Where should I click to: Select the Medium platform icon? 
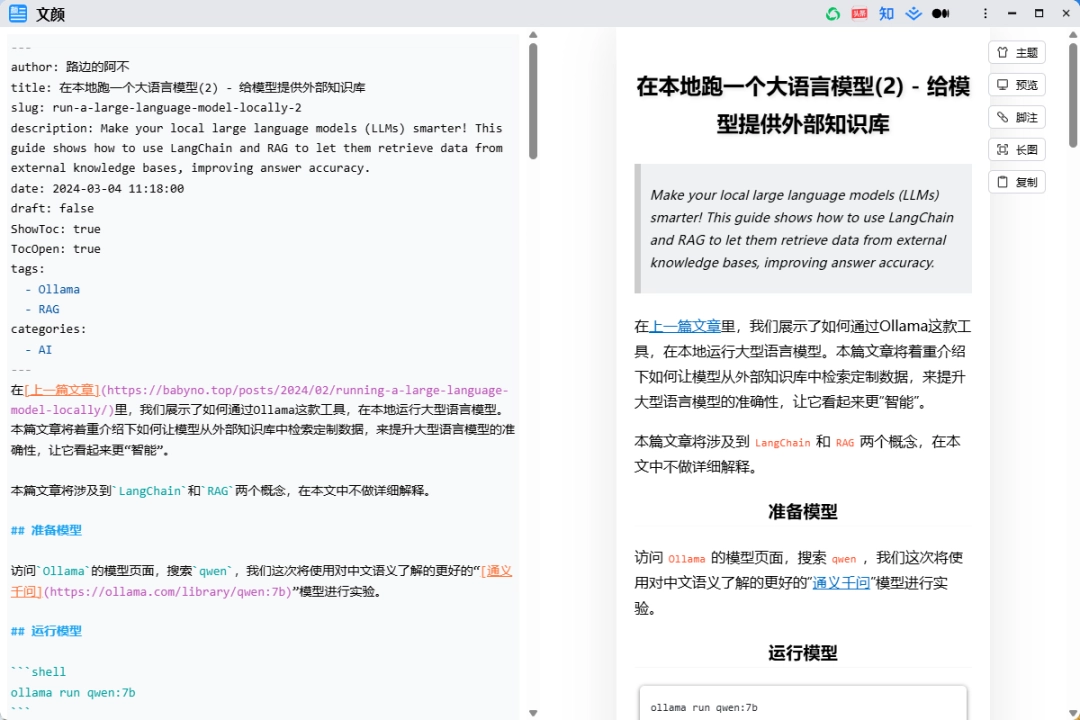[940, 13]
